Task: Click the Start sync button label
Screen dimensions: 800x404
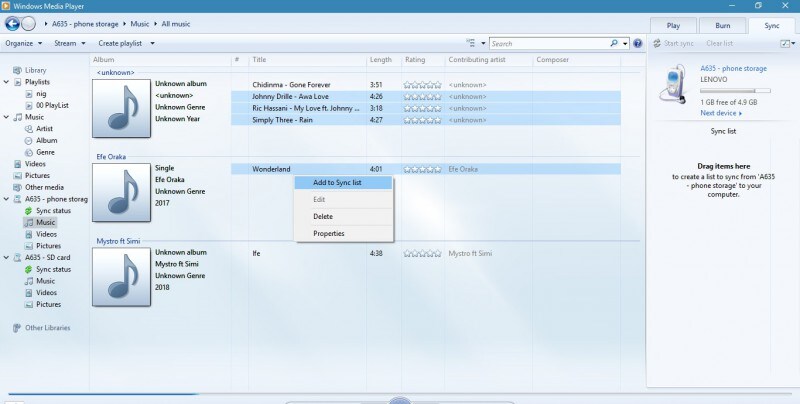Action: point(679,43)
